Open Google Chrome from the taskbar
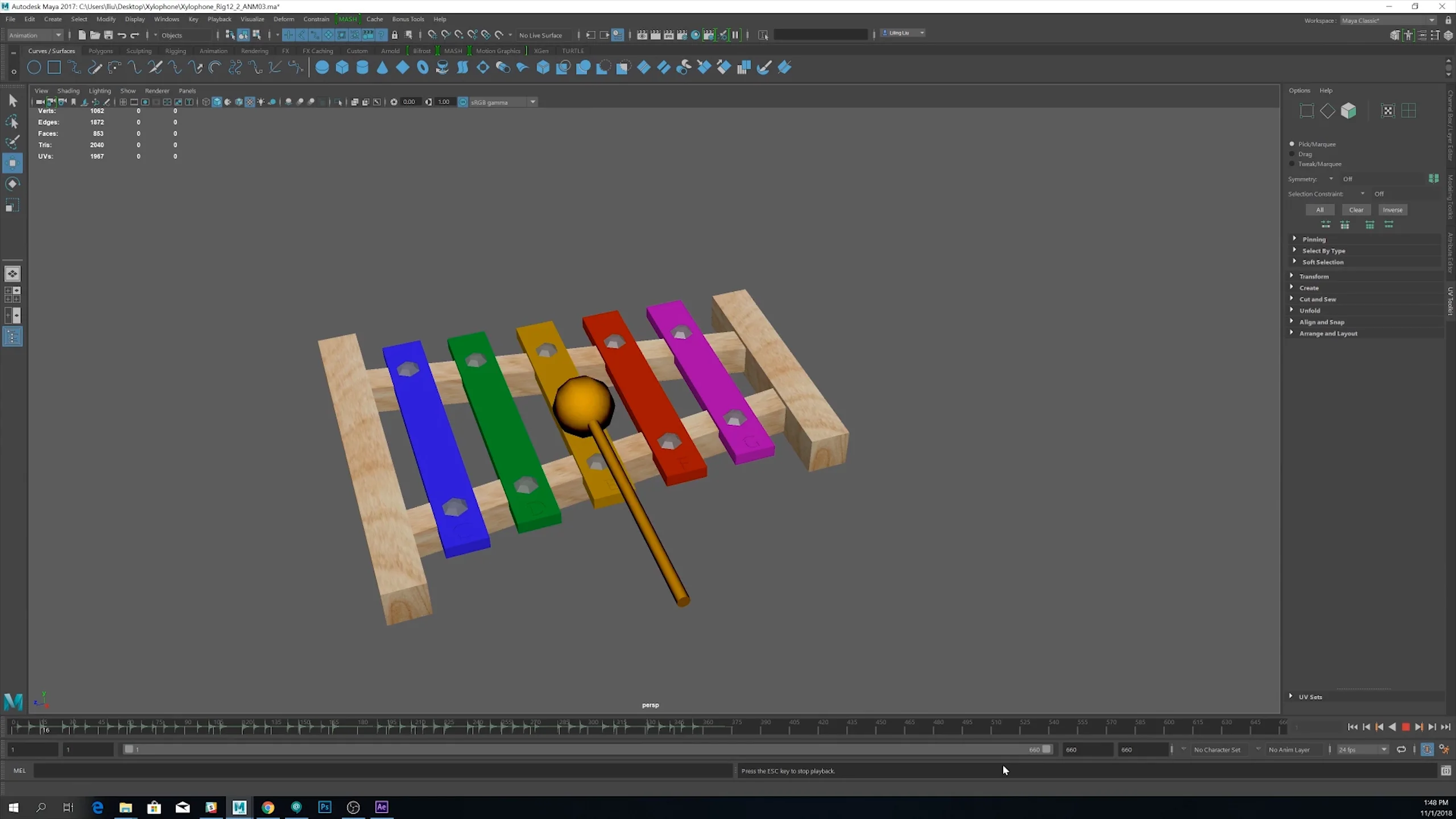Screen dimensions: 1456x819 268,808
